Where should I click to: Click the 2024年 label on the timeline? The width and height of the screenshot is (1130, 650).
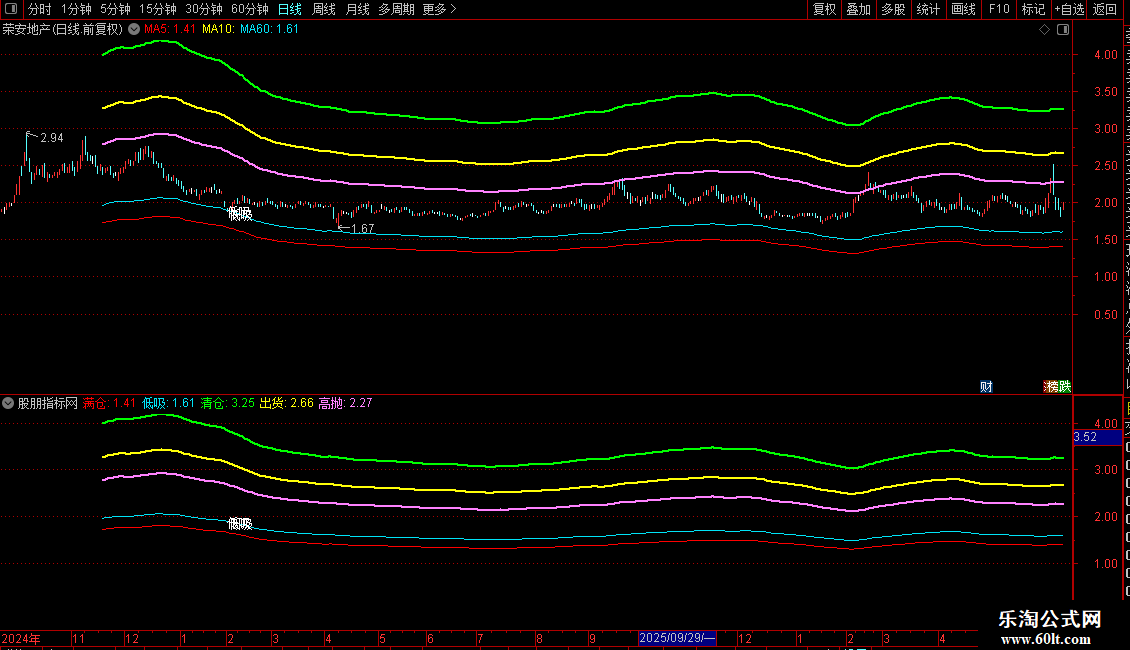[21, 639]
